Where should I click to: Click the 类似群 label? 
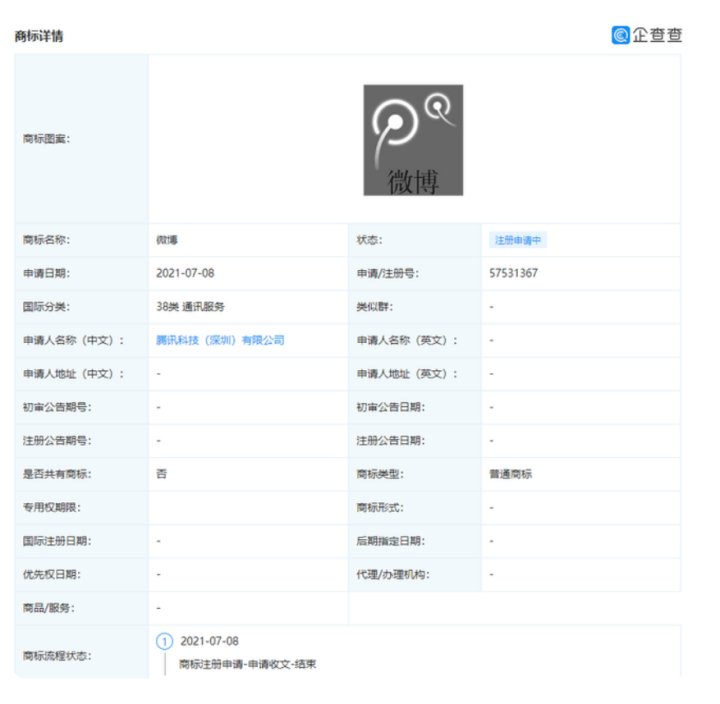(x=375, y=307)
